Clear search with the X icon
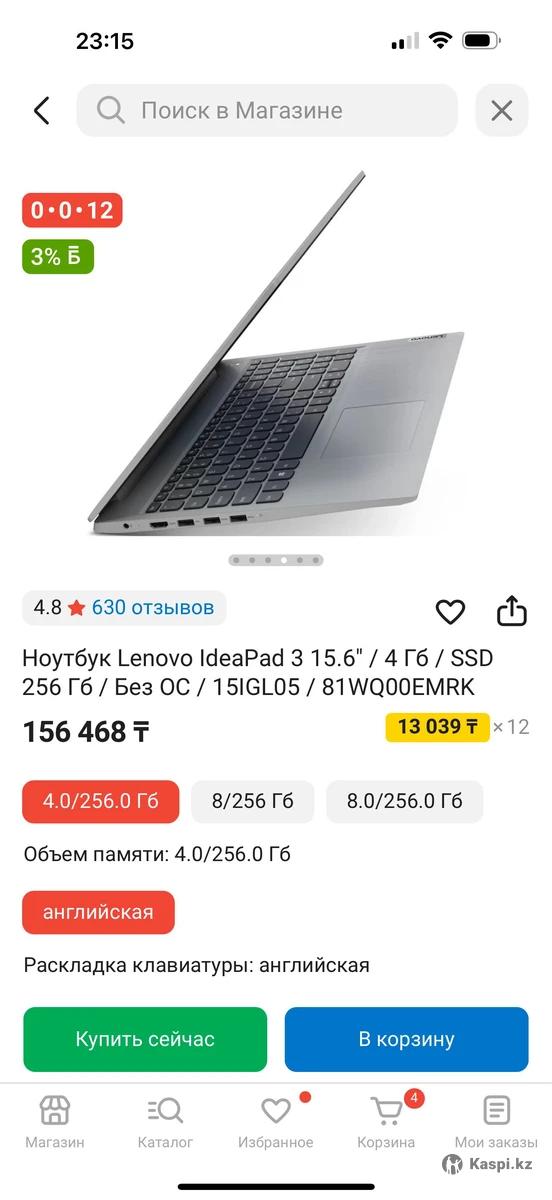552x1200 pixels. (501, 110)
